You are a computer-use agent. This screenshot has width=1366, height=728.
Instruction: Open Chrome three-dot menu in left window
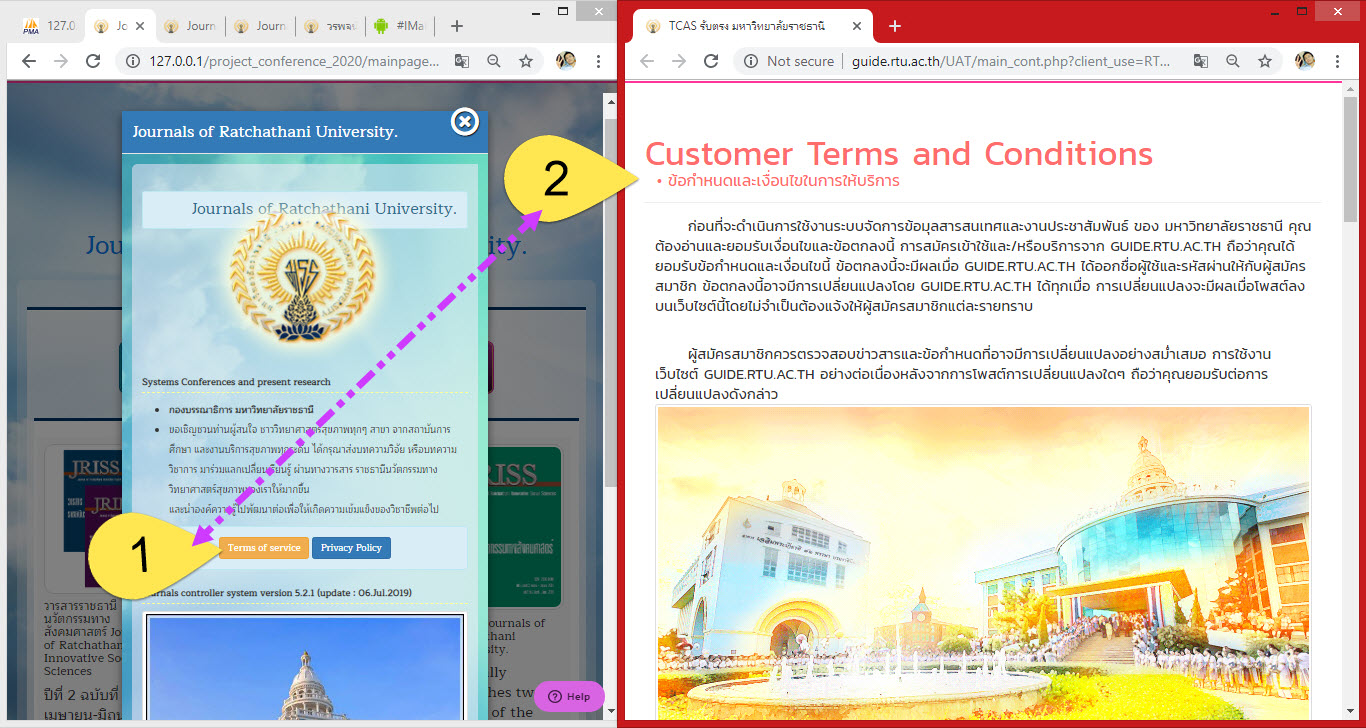tap(598, 61)
